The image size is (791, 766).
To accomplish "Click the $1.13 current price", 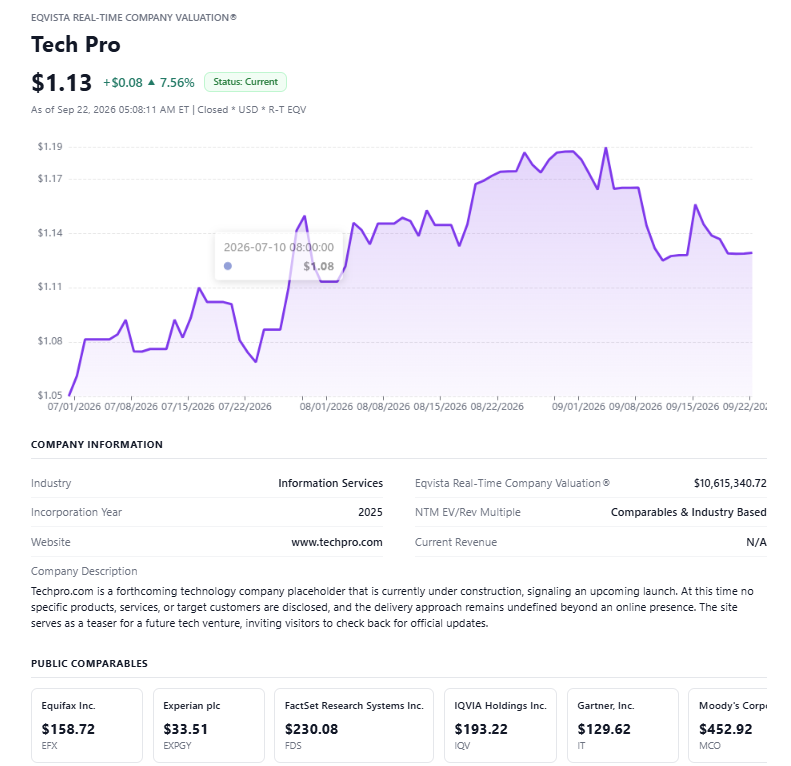I will 62,82.
